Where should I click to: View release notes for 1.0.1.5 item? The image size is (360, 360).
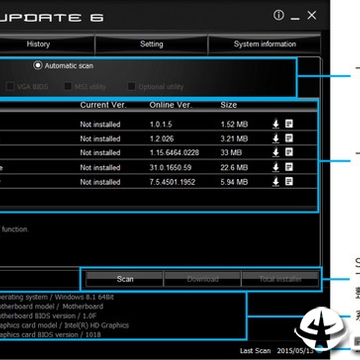[x=289, y=124]
